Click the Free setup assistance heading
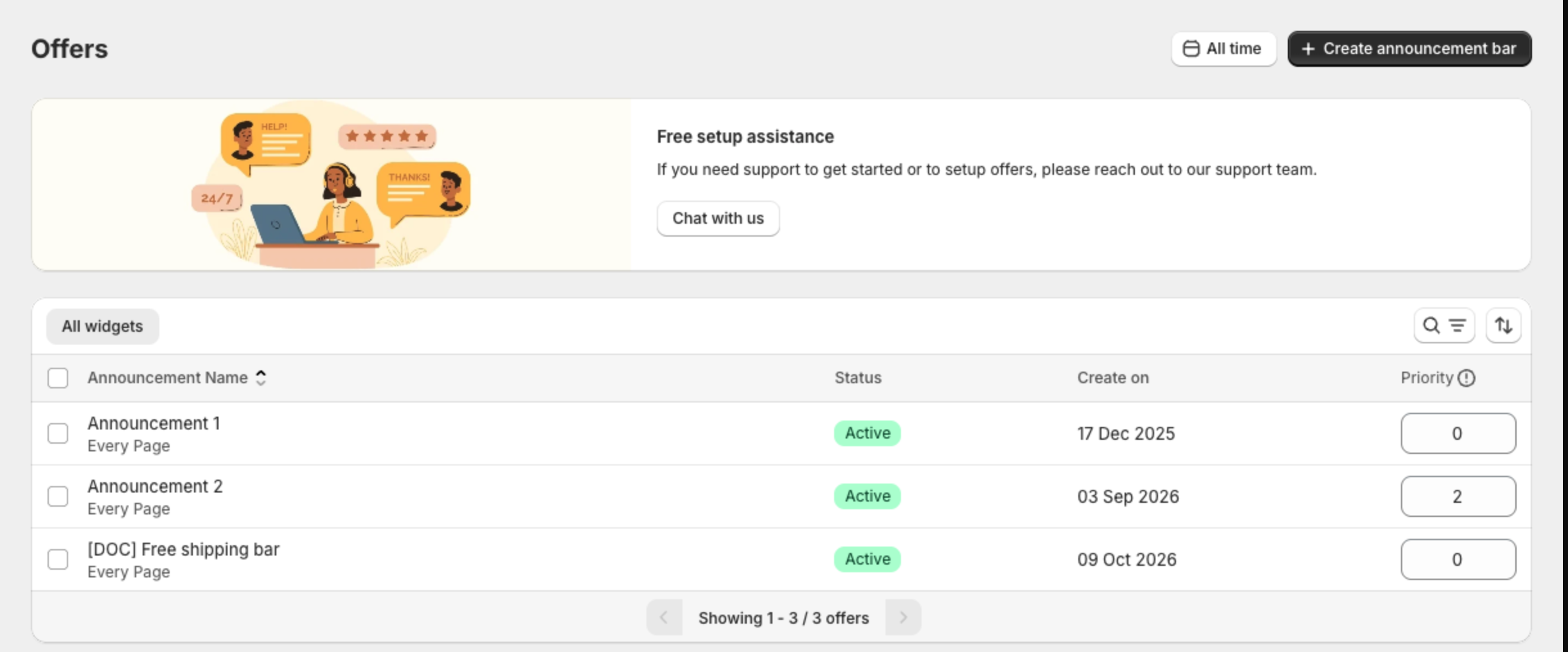 (x=745, y=137)
